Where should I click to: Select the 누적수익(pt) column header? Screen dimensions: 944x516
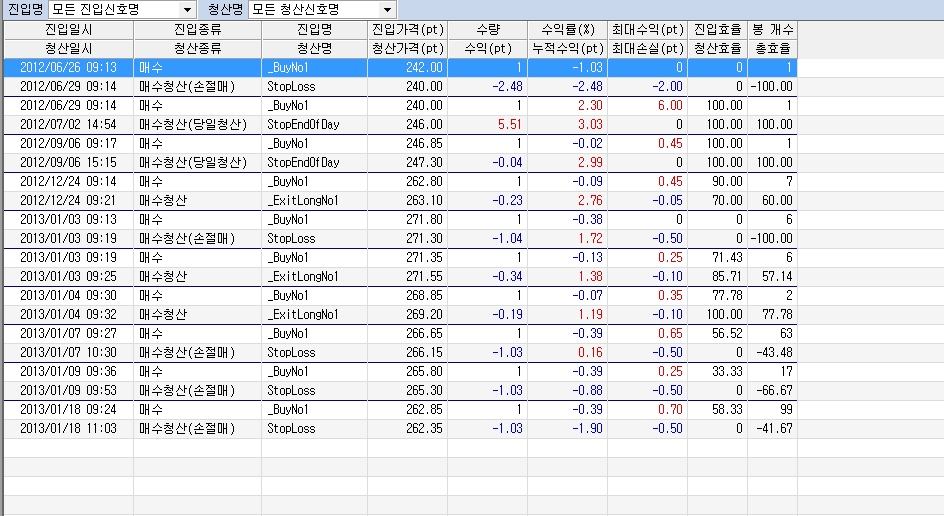click(567, 48)
